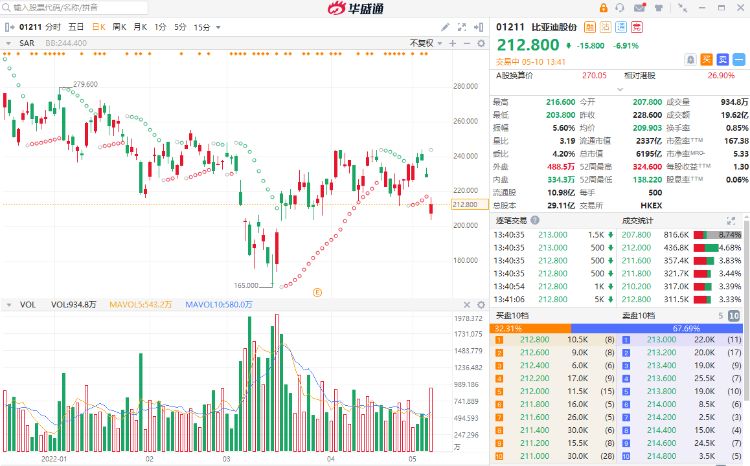The width and height of the screenshot is (750, 466).
Task: Switch order book depth to 5
Action: [x=721, y=316]
